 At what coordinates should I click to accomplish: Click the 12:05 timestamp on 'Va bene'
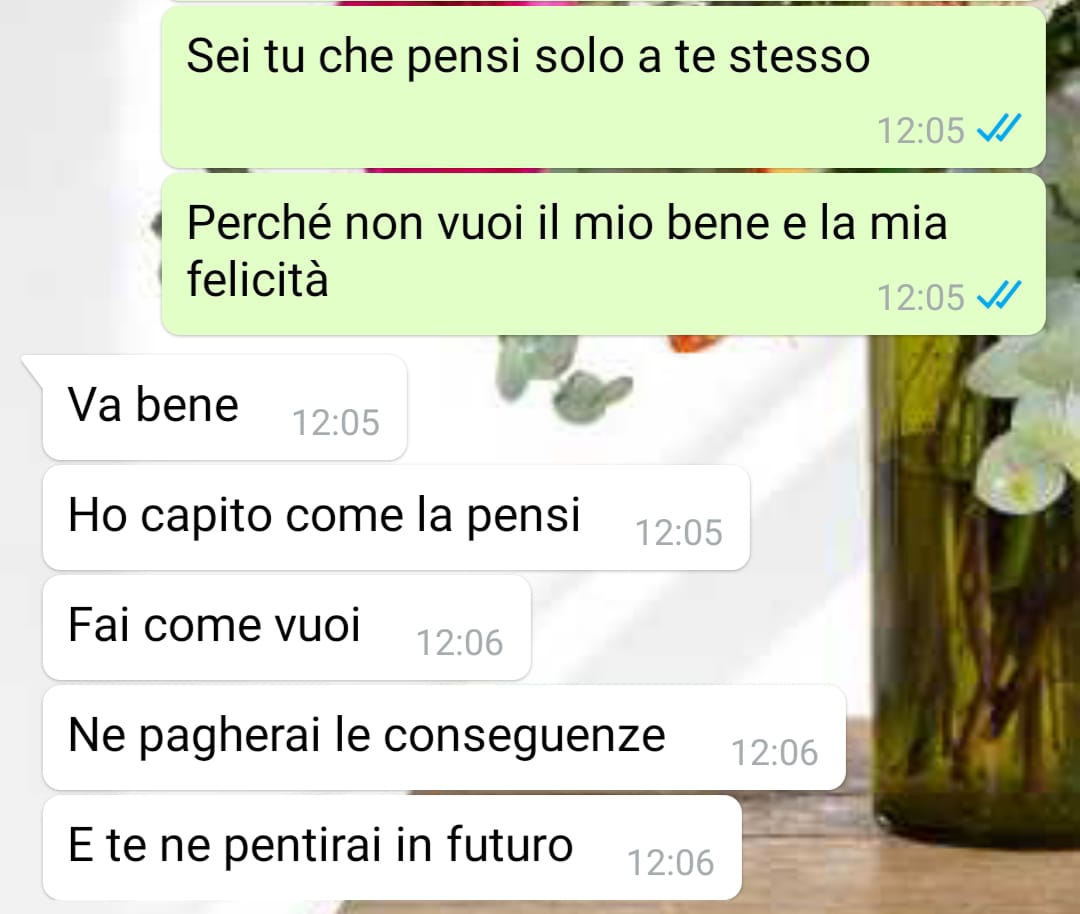pos(336,422)
